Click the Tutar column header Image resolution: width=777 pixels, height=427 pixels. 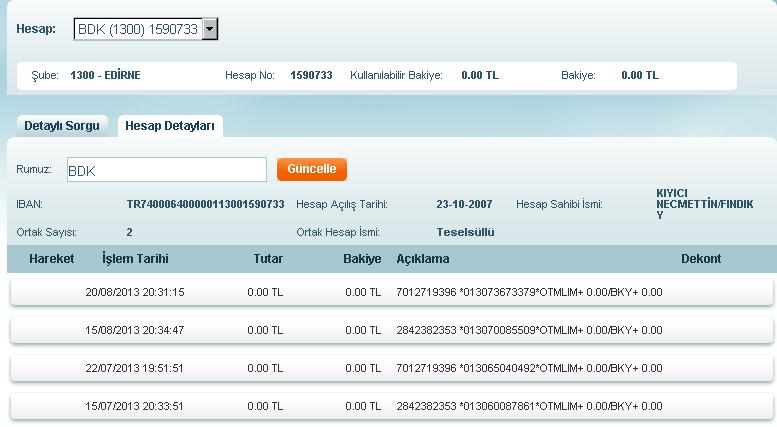click(x=268, y=259)
